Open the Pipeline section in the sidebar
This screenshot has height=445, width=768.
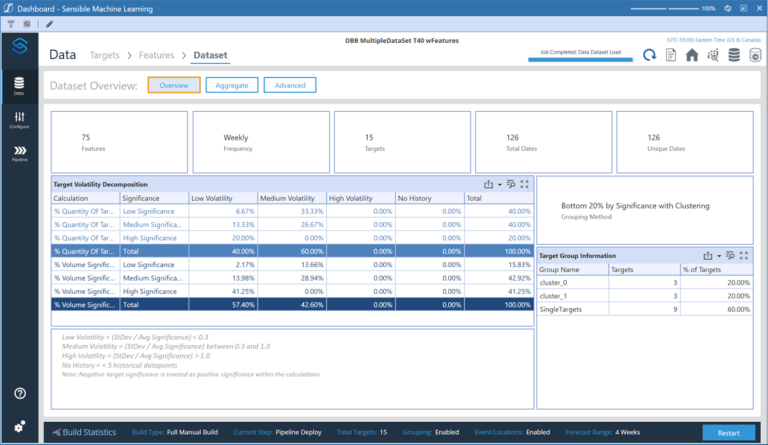20,153
